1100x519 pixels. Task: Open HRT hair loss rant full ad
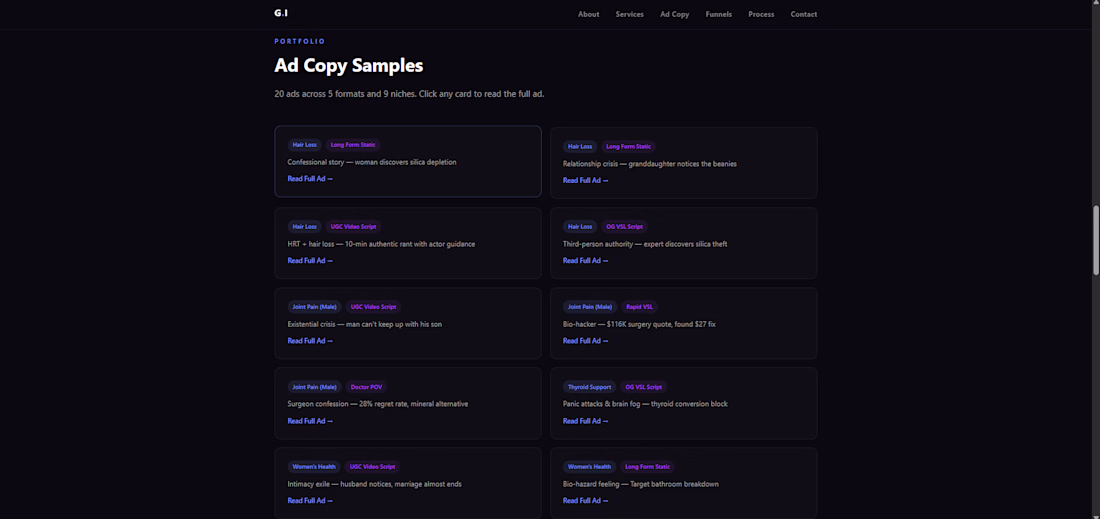(310, 261)
